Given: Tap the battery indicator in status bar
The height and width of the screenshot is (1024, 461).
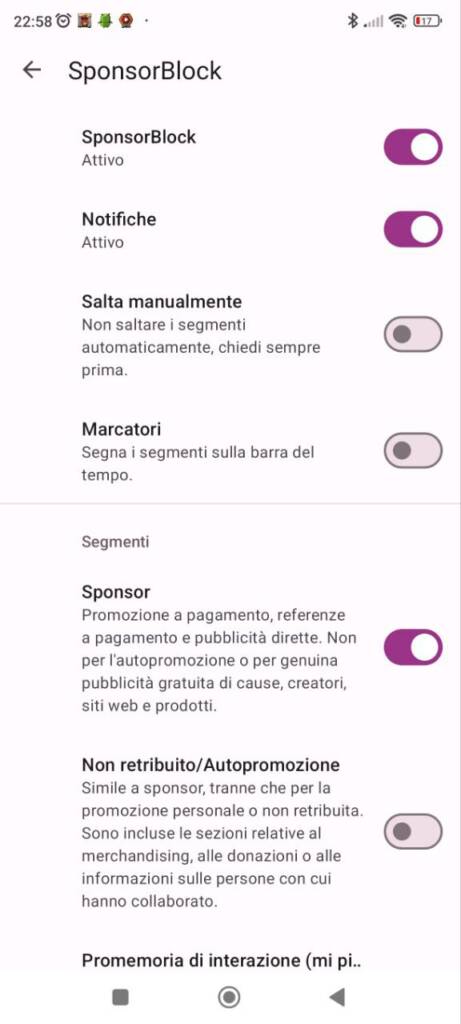Looking at the screenshot, I should 427,21.
